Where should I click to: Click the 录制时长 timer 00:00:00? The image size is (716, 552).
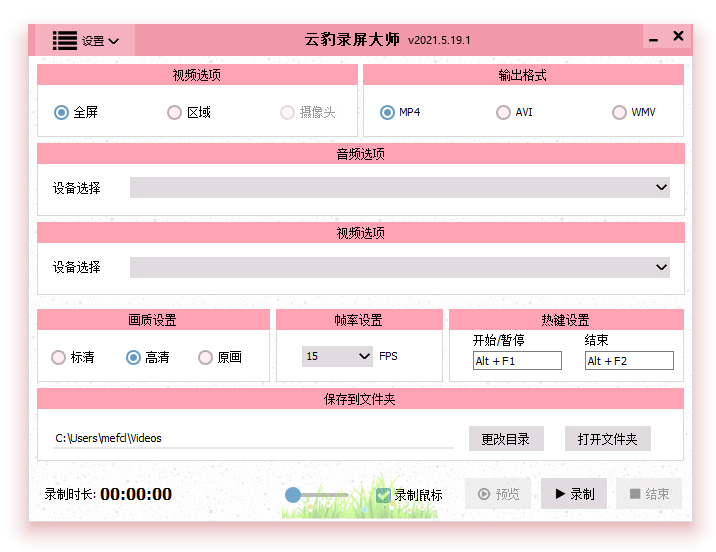coord(136,494)
